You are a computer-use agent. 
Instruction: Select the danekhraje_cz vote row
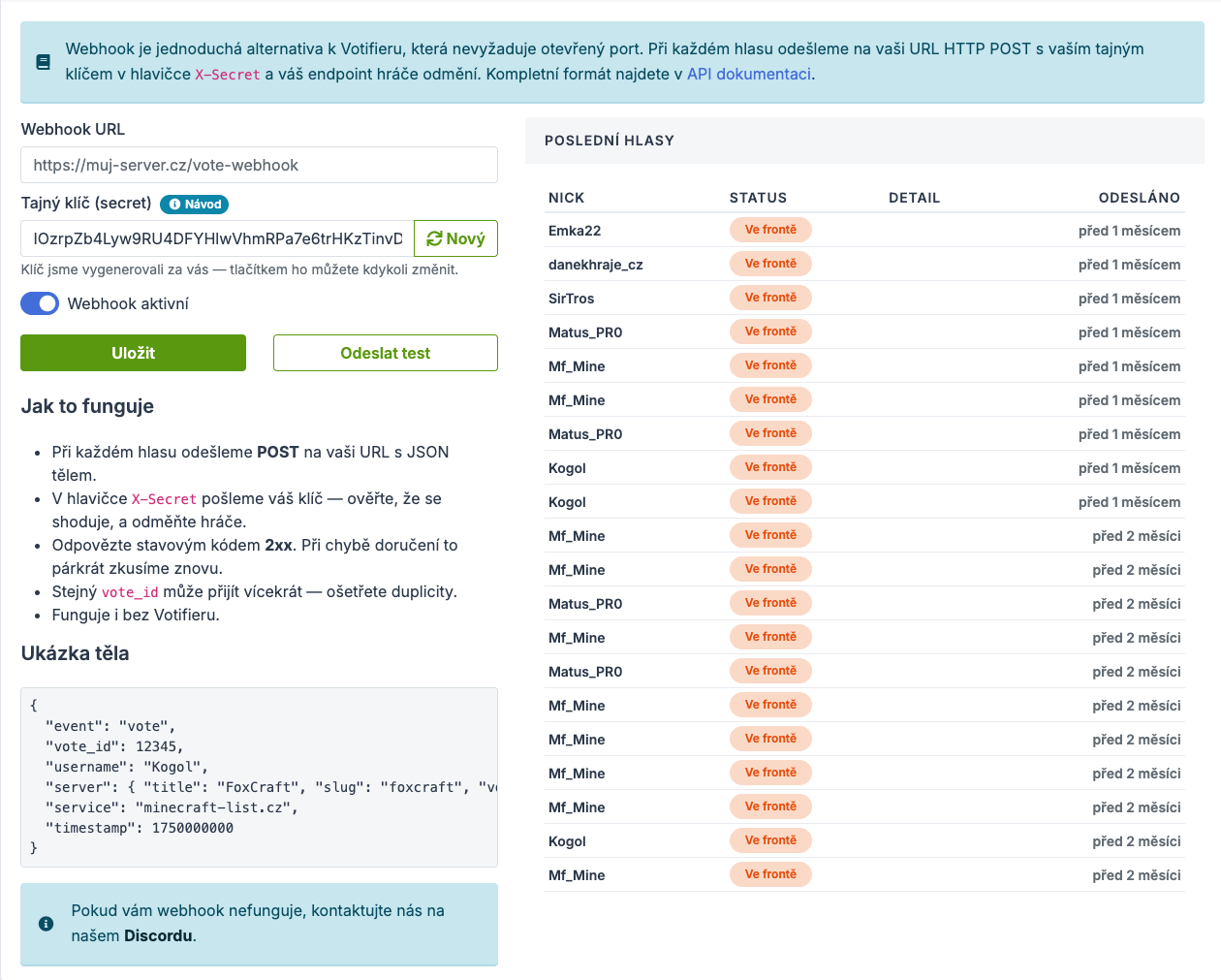864,264
